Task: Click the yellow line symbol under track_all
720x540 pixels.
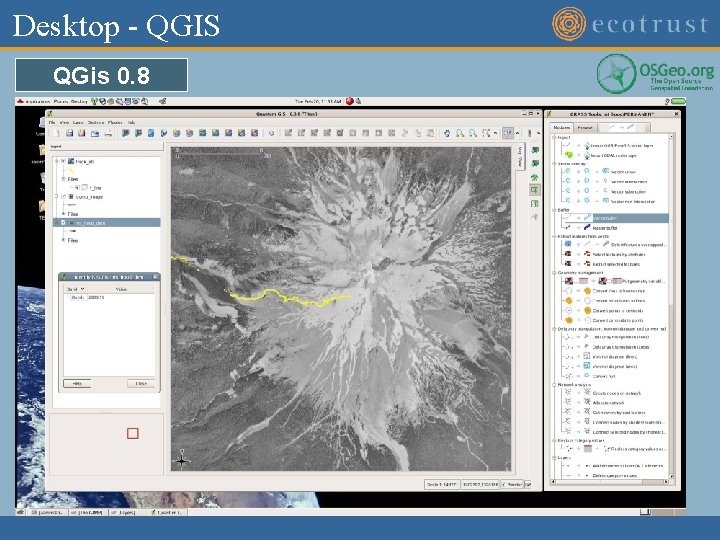Action: (x=71, y=170)
